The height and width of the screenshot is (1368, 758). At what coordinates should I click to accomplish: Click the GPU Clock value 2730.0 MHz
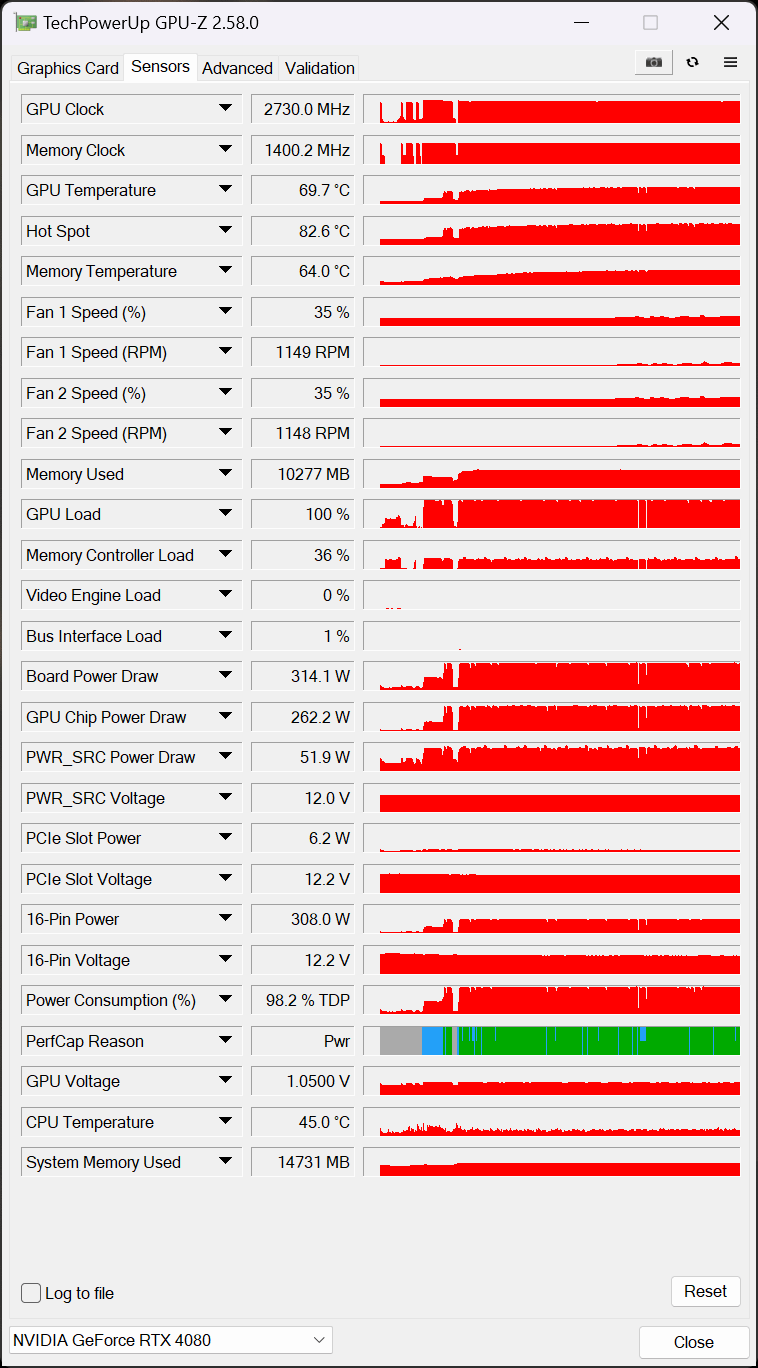303,109
